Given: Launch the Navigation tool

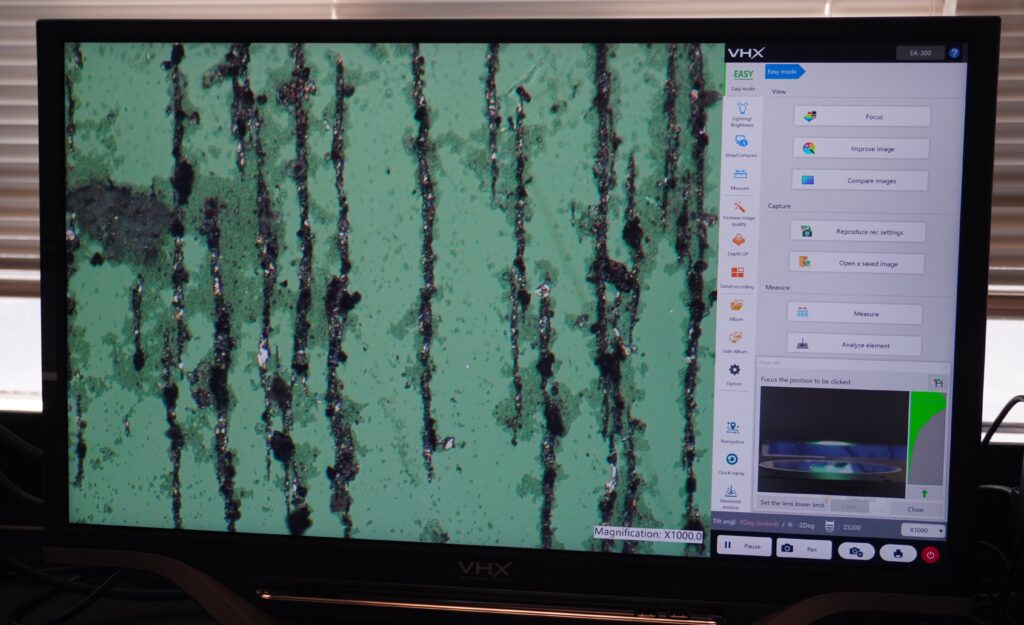Looking at the screenshot, I should point(732,430).
